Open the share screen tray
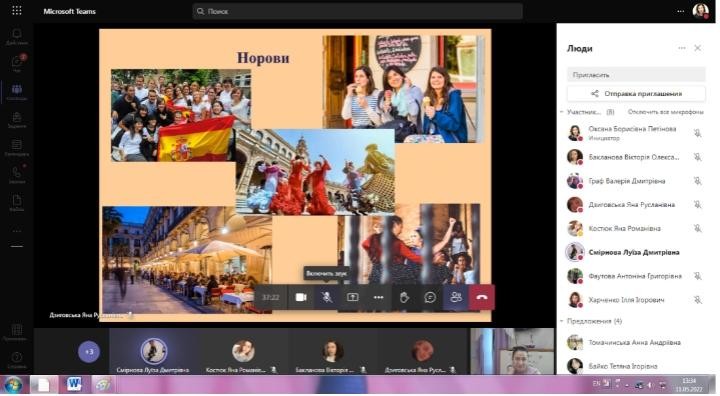 coord(352,298)
